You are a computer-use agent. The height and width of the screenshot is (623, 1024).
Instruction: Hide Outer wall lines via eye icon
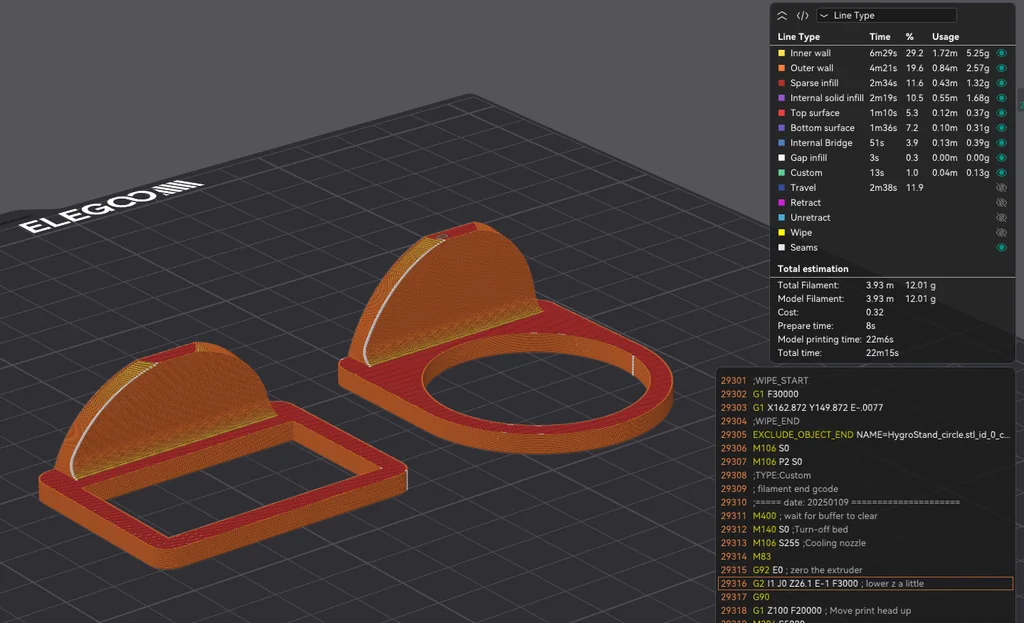(x=1001, y=68)
